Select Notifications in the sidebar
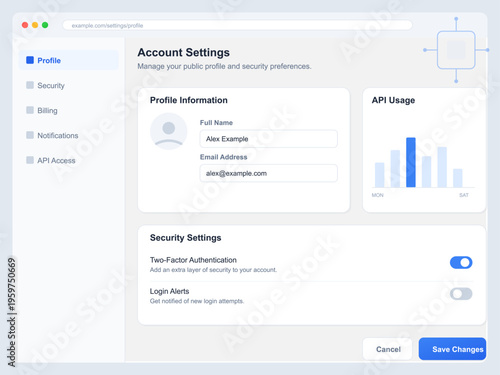500x375 pixels. click(x=69, y=135)
